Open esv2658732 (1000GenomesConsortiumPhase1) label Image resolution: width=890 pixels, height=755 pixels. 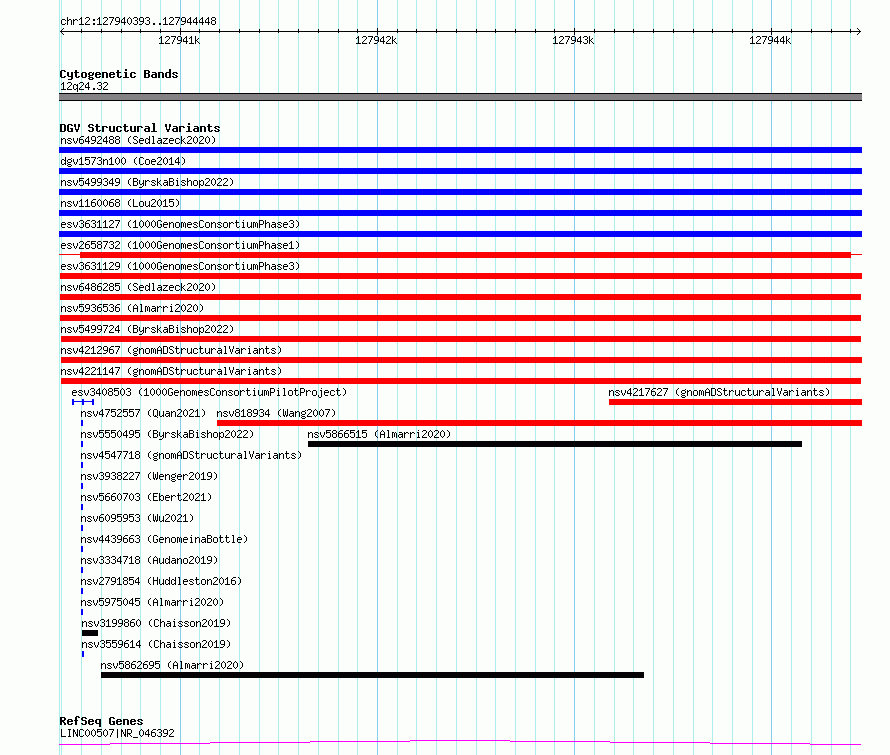[180, 245]
